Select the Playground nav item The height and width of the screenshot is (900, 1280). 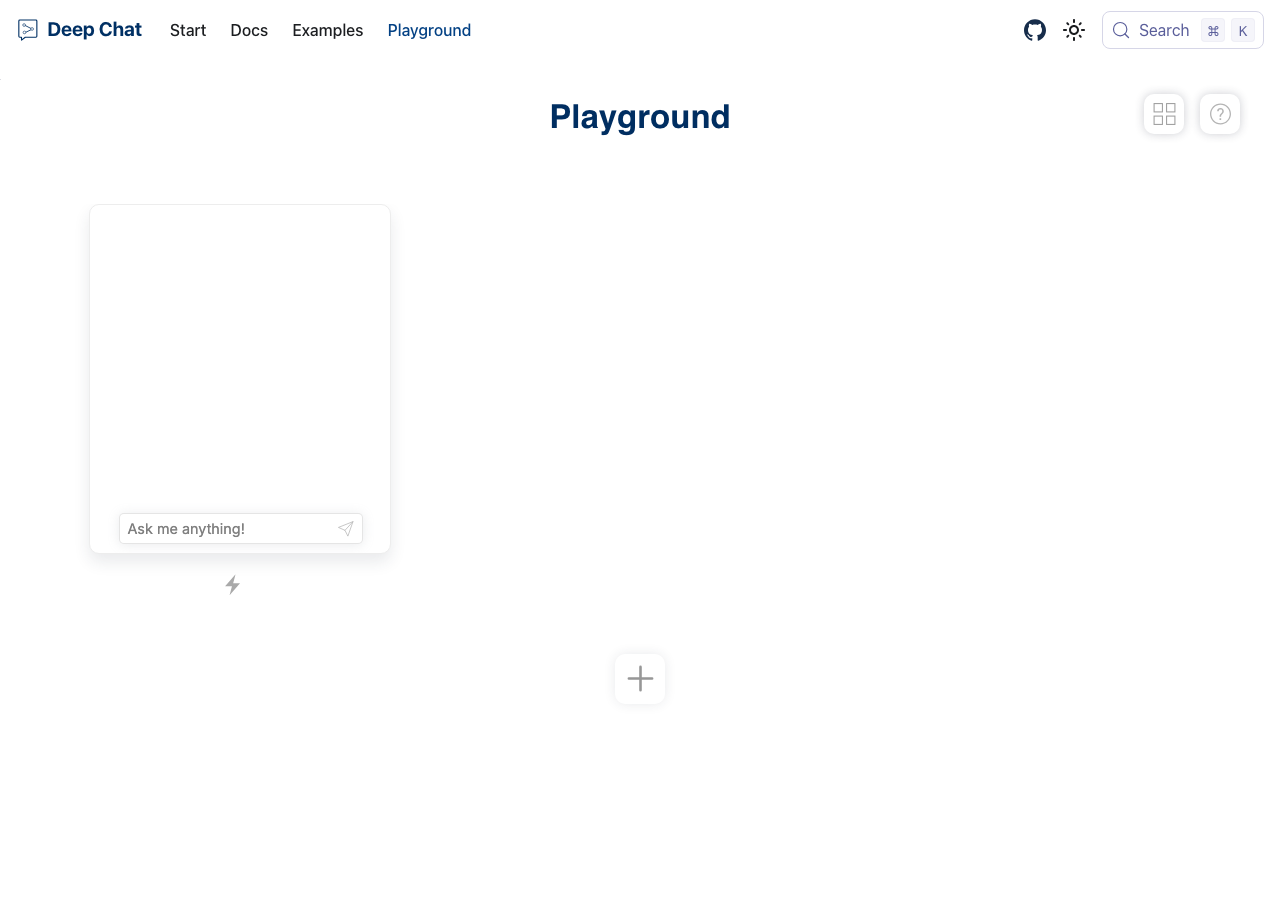429,30
